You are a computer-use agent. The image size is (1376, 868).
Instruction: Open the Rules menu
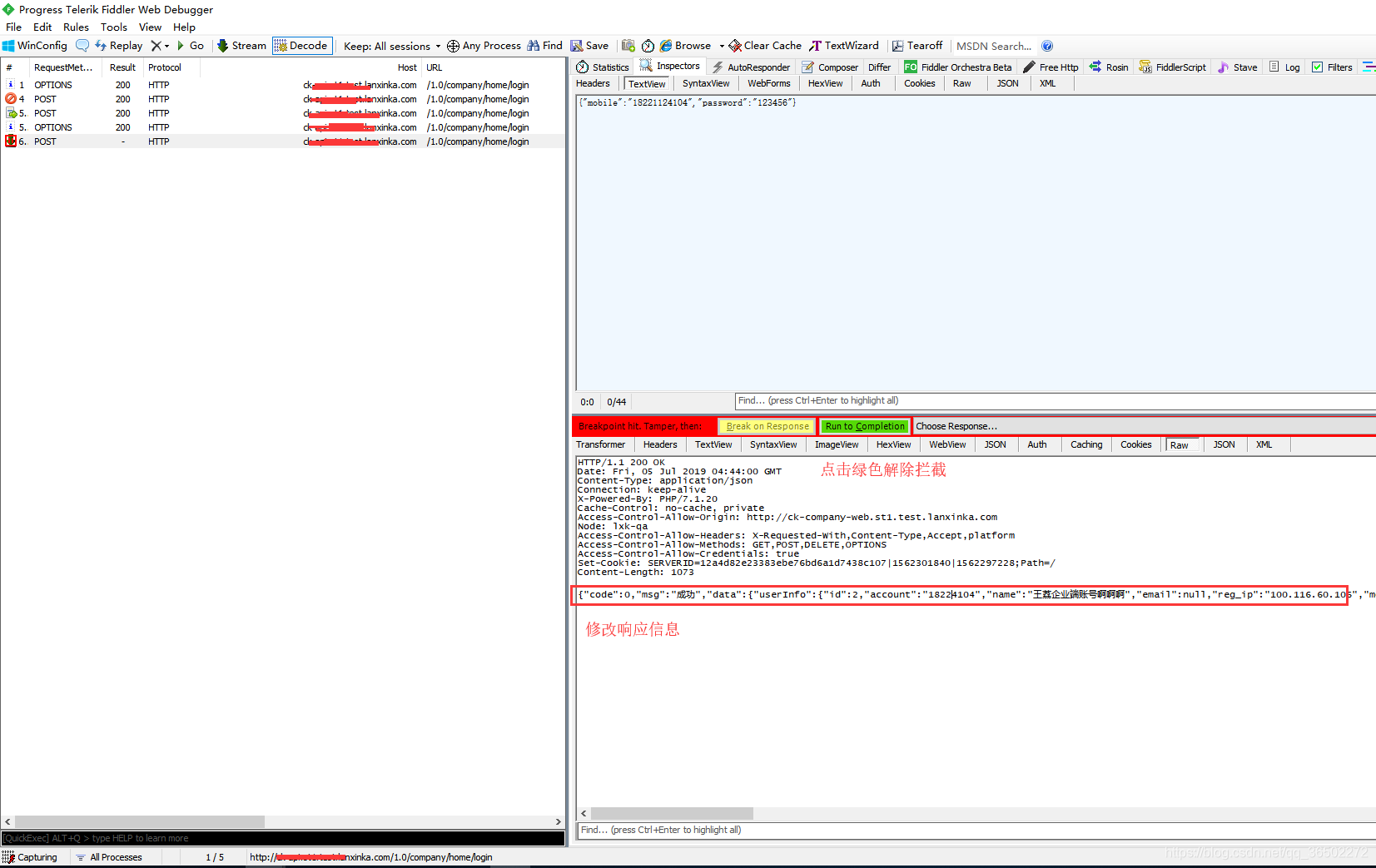76,27
